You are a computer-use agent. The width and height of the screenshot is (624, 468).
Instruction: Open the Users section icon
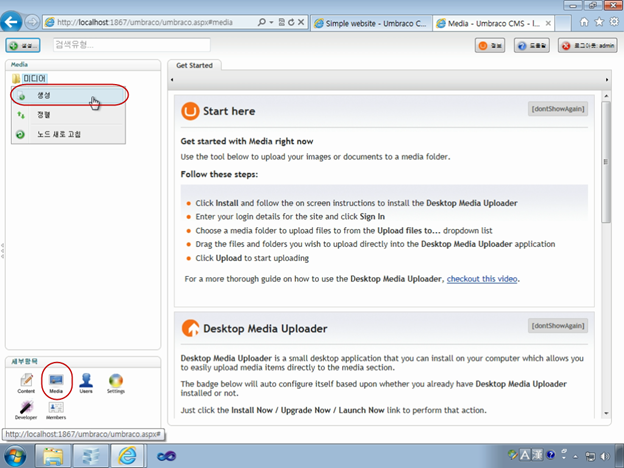86,383
